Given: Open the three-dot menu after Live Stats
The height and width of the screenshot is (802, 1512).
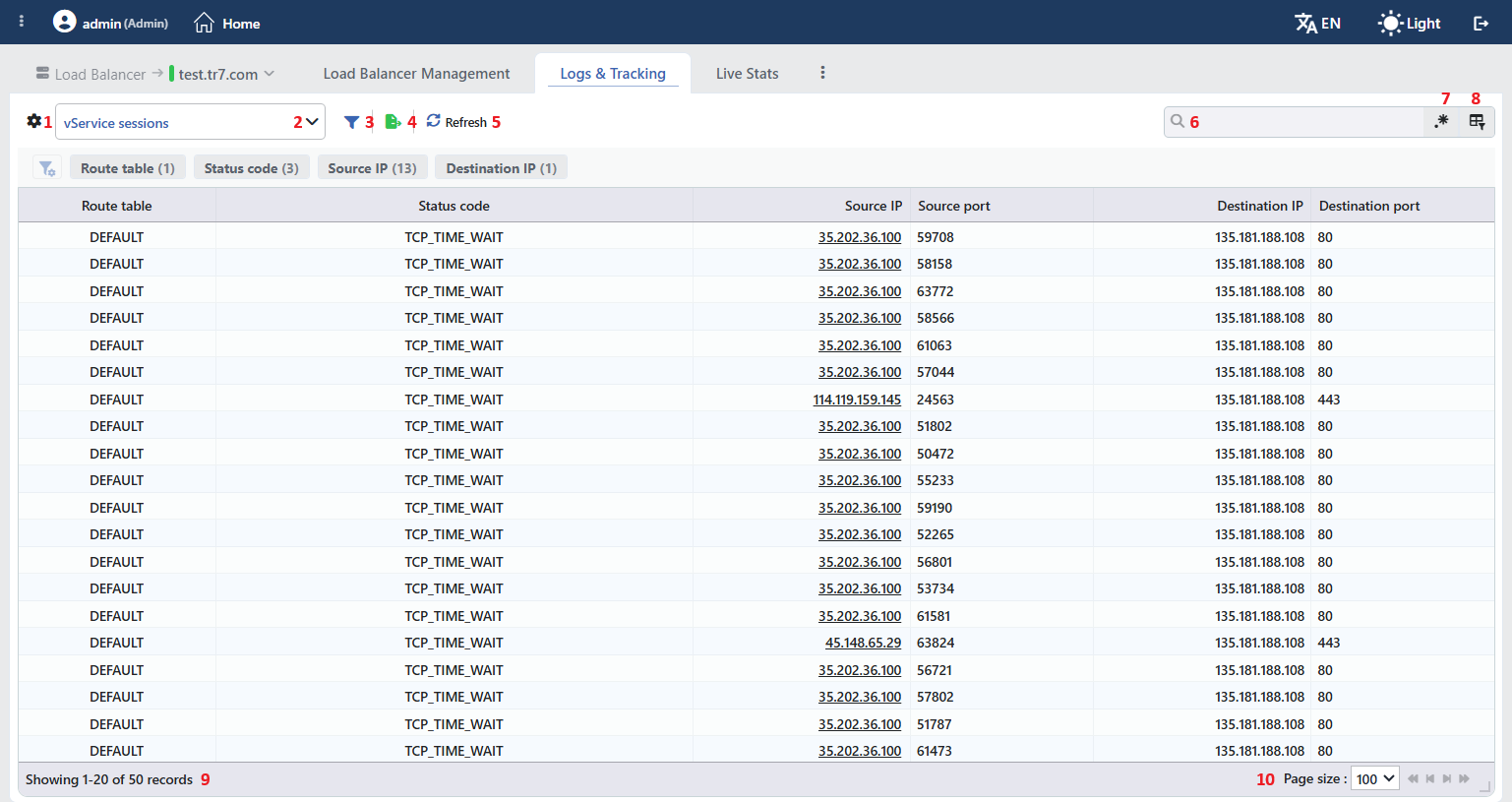Looking at the screenshot, I should 822,73.
